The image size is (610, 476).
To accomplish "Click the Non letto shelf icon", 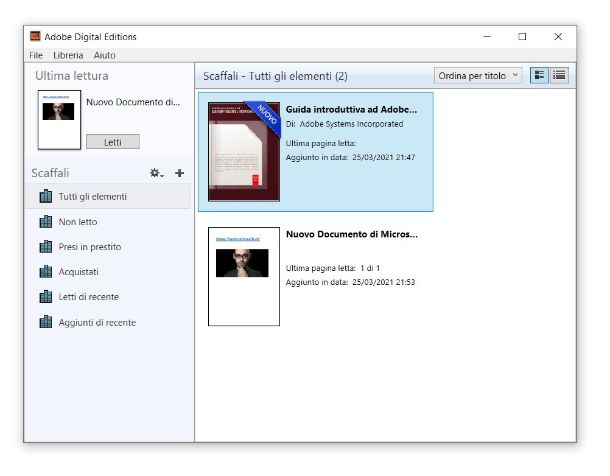I will coord(46,222).
